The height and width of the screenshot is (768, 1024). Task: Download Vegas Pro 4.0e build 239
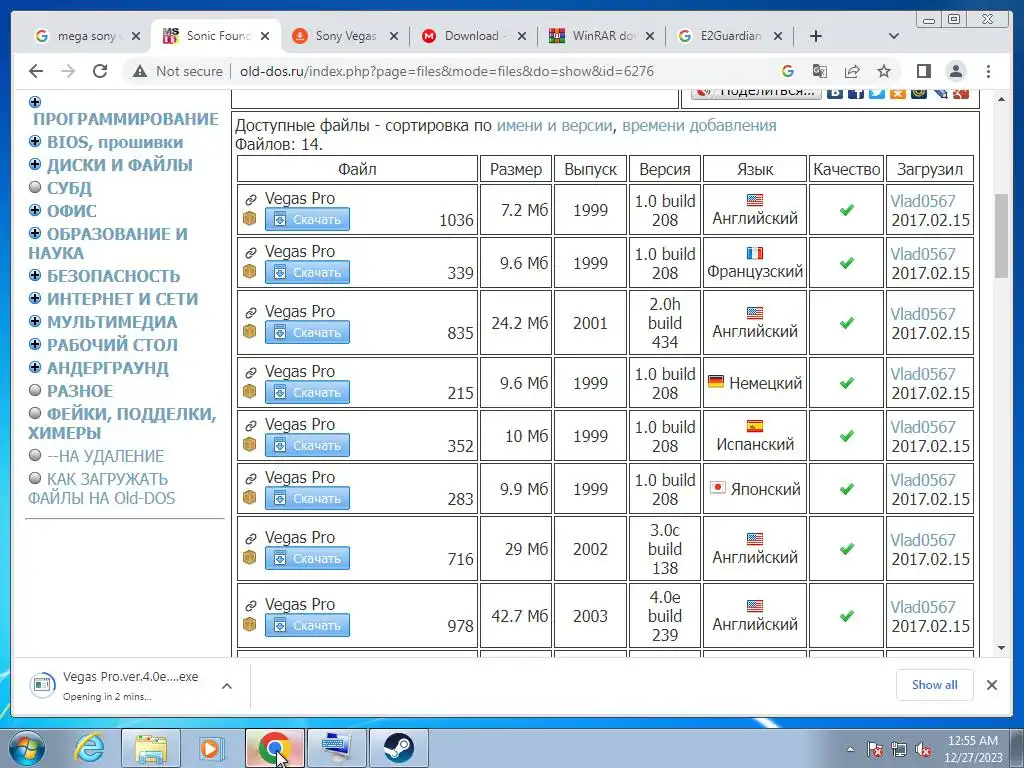coord(307,625)
